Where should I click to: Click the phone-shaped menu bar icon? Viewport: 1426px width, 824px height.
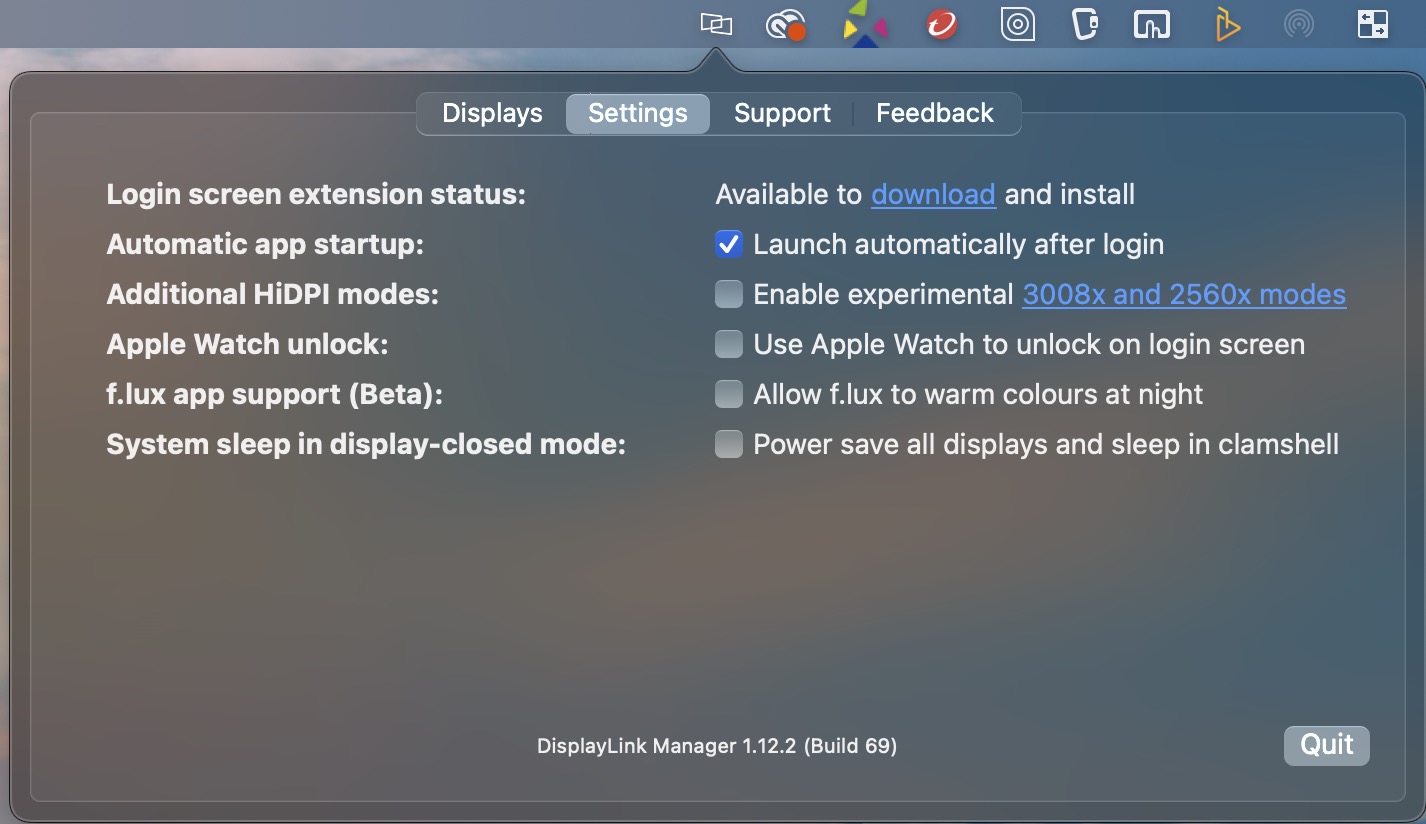pos(1084,24)
